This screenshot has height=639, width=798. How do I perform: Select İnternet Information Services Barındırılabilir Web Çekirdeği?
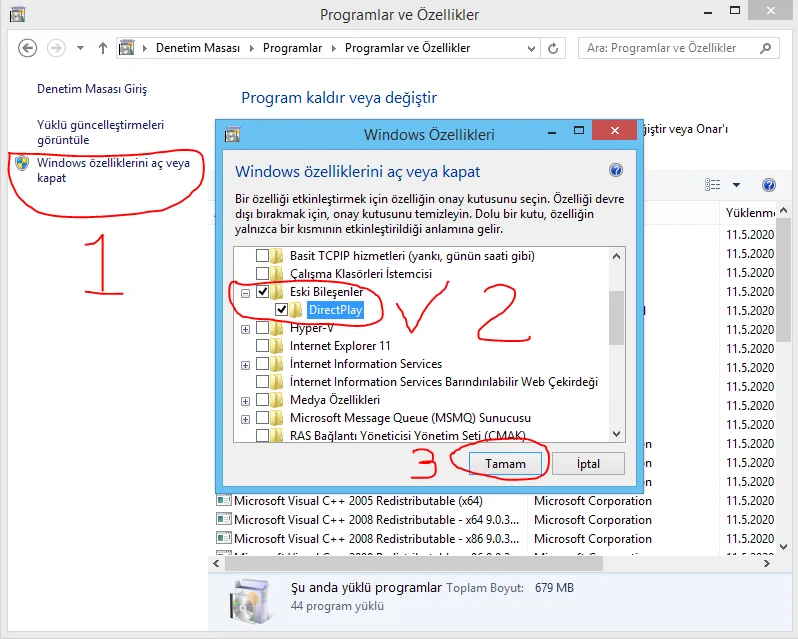tap(444, 382)
